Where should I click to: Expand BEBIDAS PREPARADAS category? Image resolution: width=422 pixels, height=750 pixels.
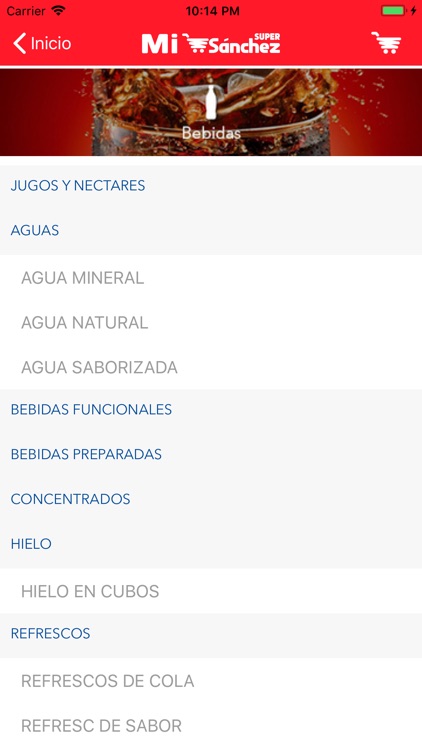(x=211, y=454)
